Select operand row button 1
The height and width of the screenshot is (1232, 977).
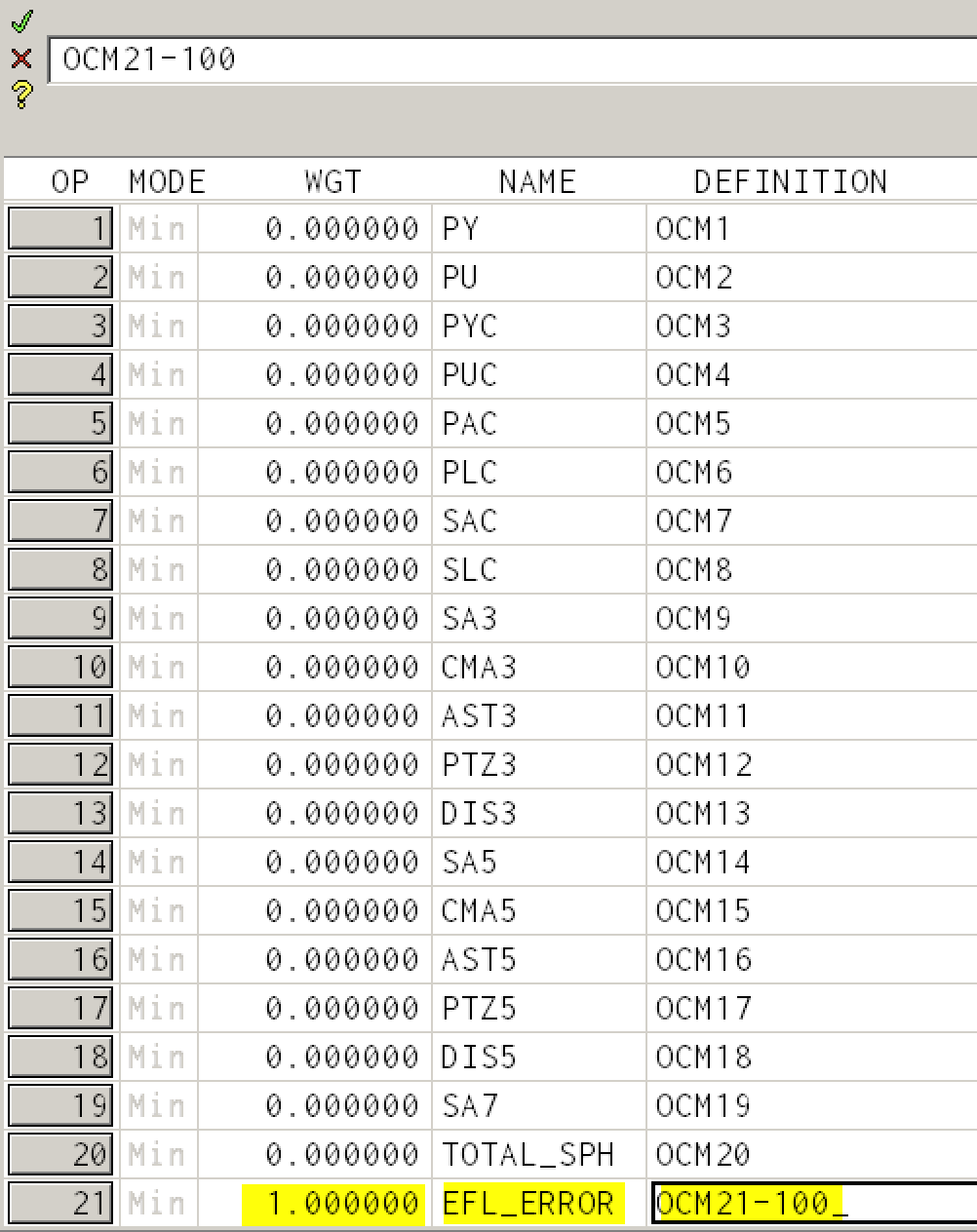[x=60, y=228]
